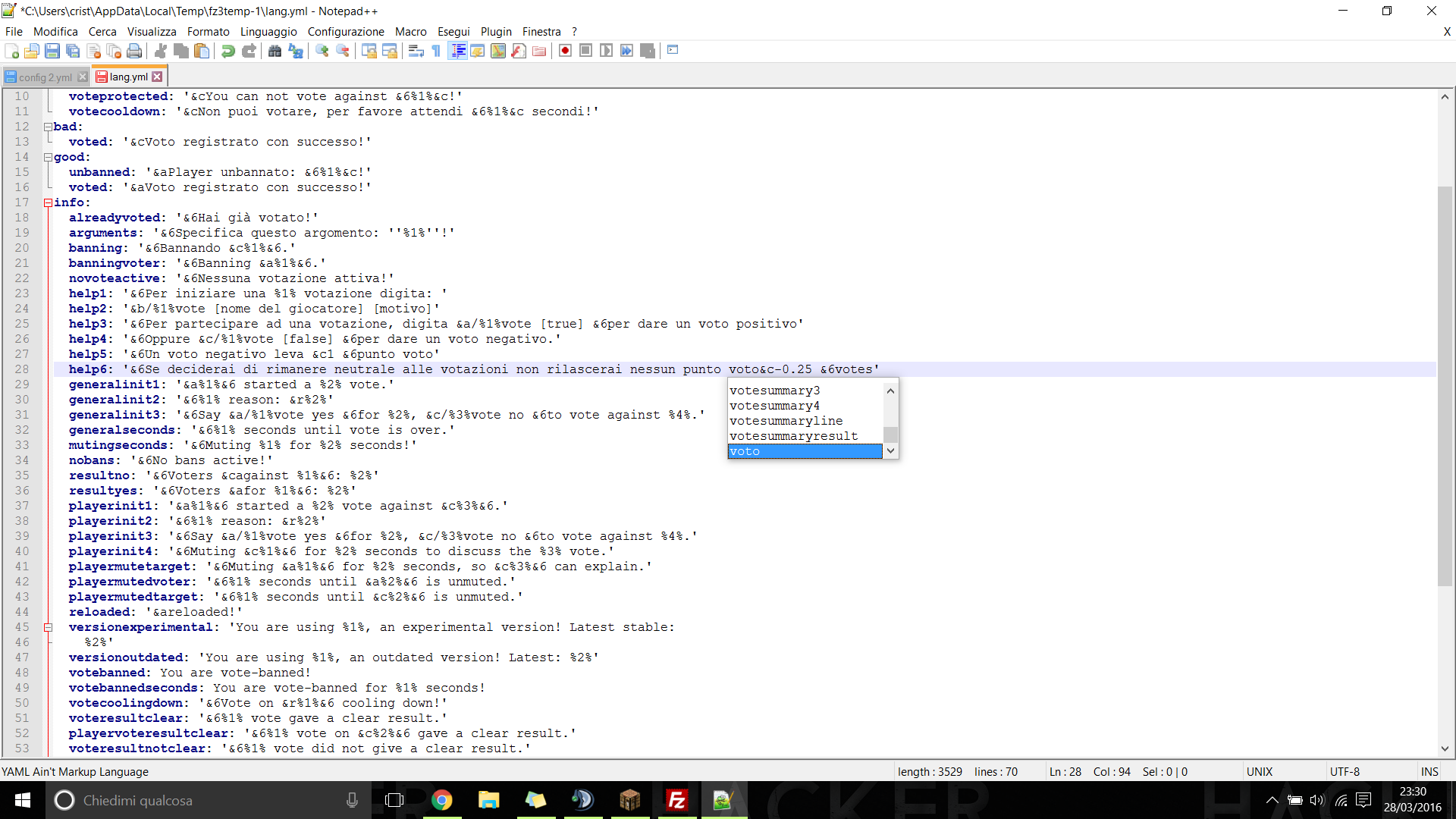Click the Open file toolbar icon
This screenshot has width=1456, height=819.
tap(32, 51)
